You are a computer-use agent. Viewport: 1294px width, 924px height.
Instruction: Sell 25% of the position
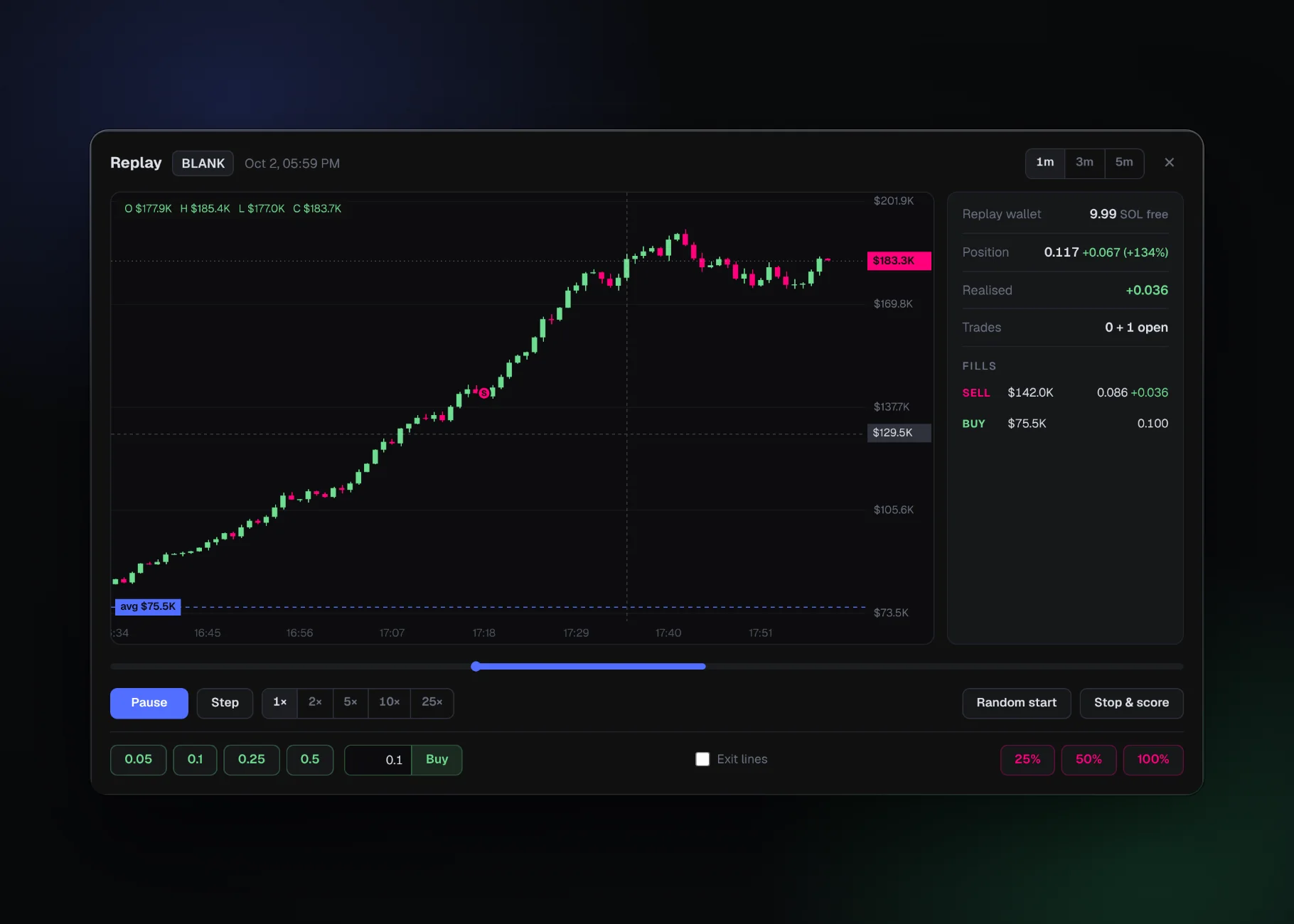1027,760
